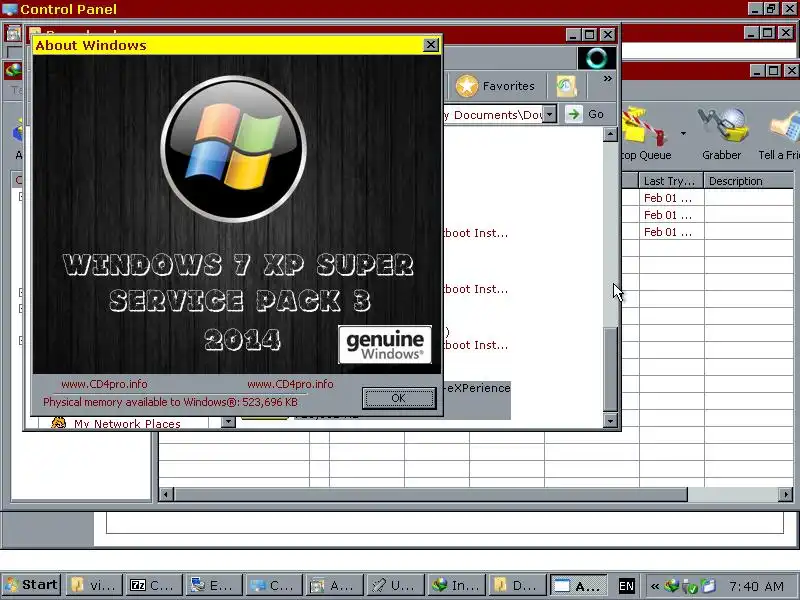Expand hidden tray icons chevron

(655, 586)
